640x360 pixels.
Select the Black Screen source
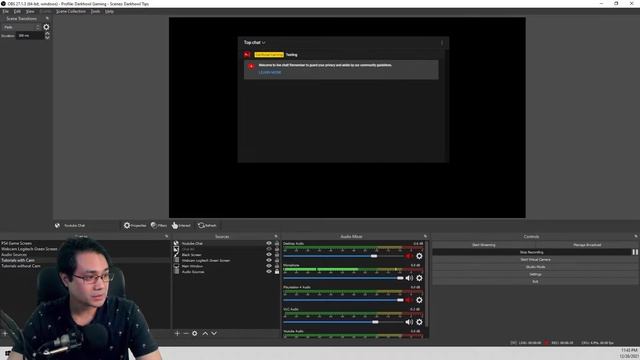(x=191, y=255)
